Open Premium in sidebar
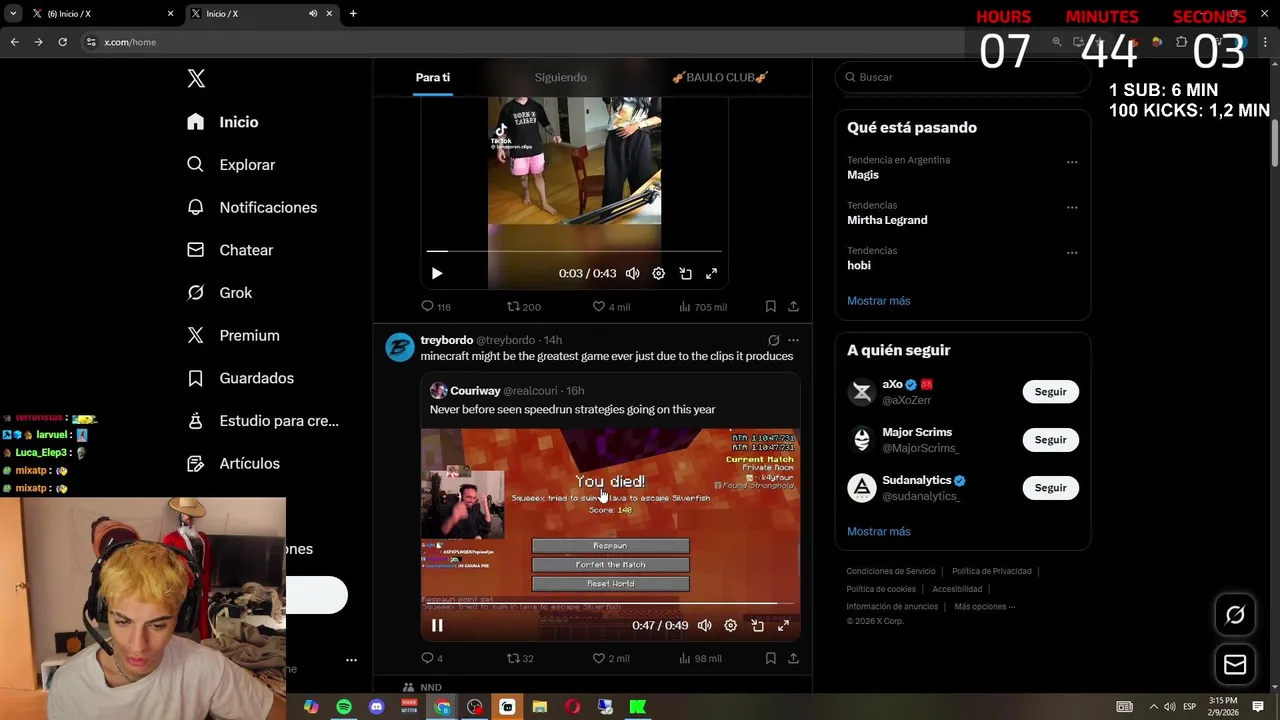The height and width of the screenshot is (720, 1280). 233,336
